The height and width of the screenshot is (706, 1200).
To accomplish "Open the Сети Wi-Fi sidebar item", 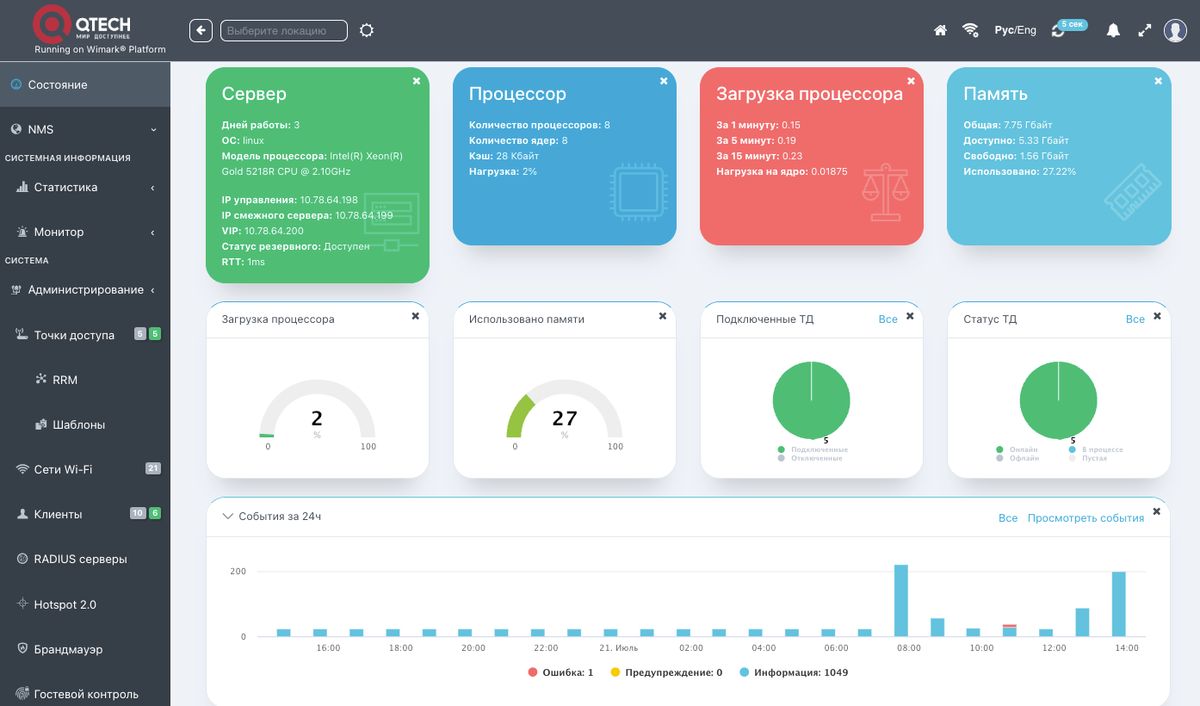I will 62,469.
